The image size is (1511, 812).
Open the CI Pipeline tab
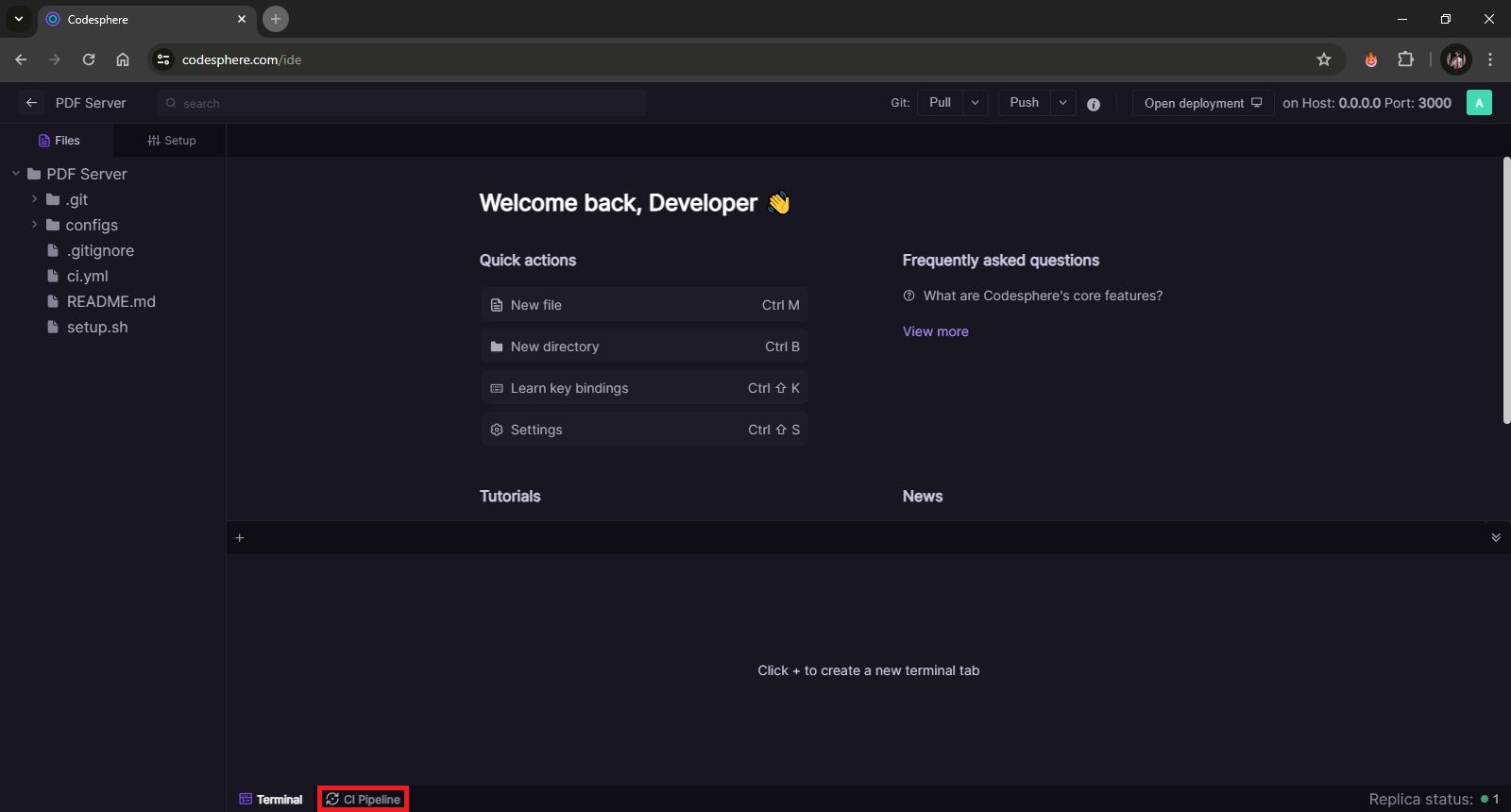coord(364,800)
